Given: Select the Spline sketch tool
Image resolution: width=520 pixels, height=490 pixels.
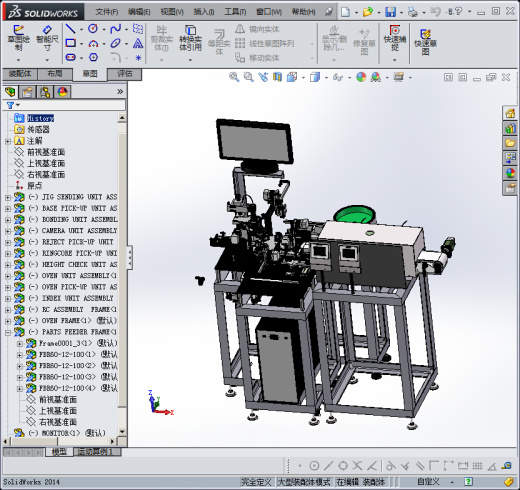Looking at the screenshot, I should (x=115, y=29).
